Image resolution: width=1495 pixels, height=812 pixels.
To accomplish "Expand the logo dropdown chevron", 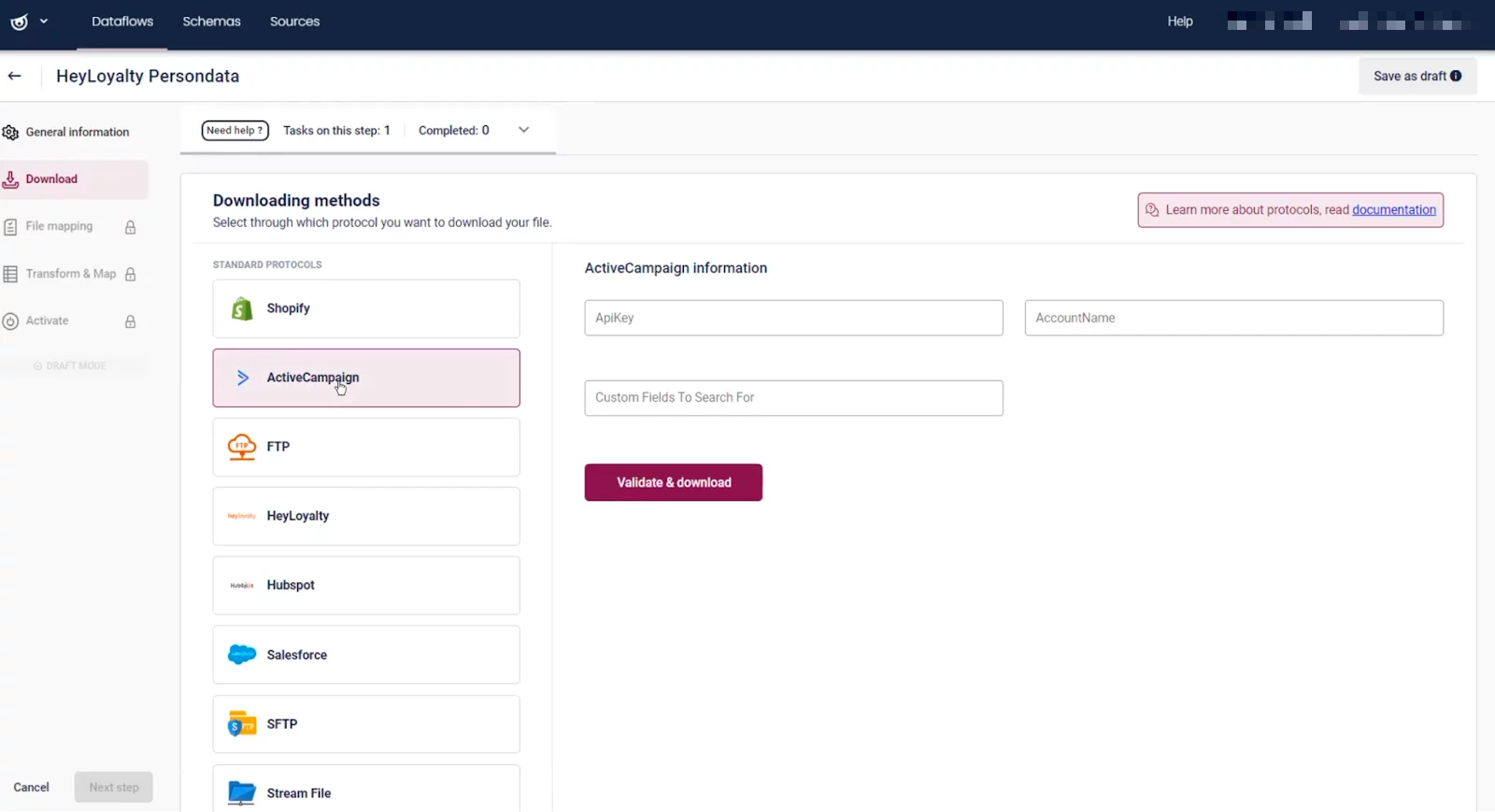I will click(44, 21).
